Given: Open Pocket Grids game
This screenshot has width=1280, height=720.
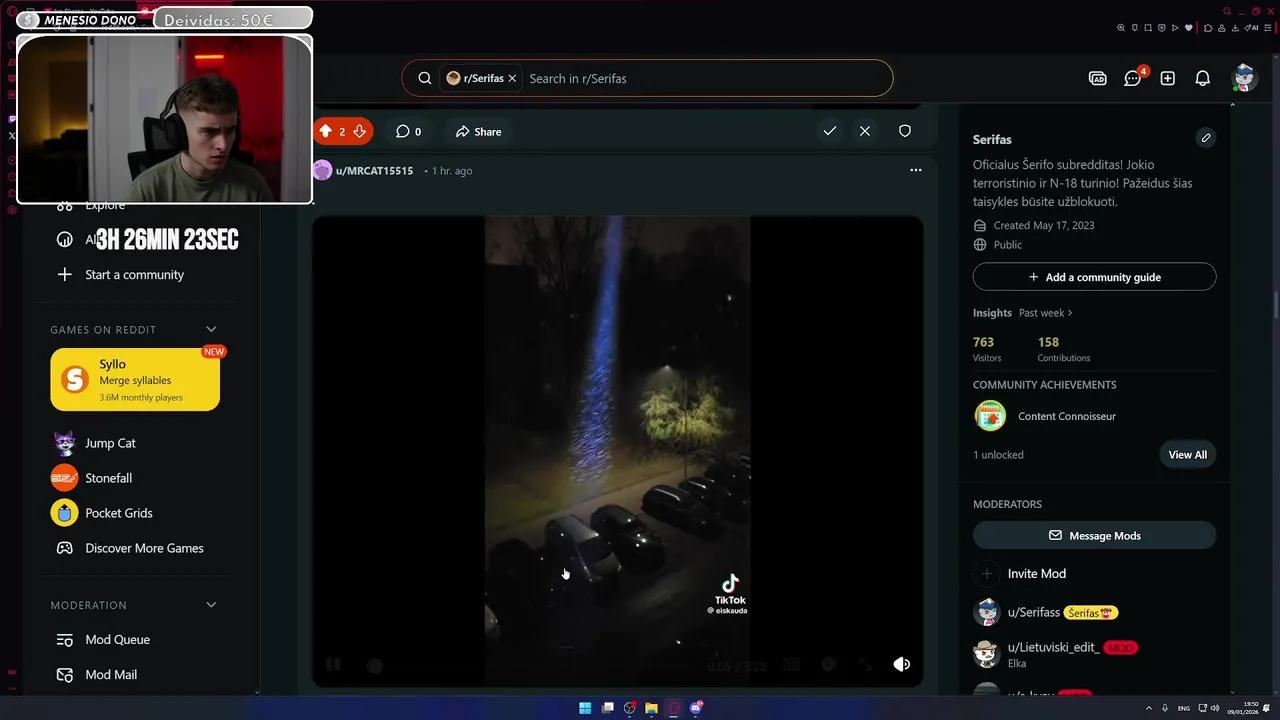Looking at the screenshot, I should [x=118, y=513].
